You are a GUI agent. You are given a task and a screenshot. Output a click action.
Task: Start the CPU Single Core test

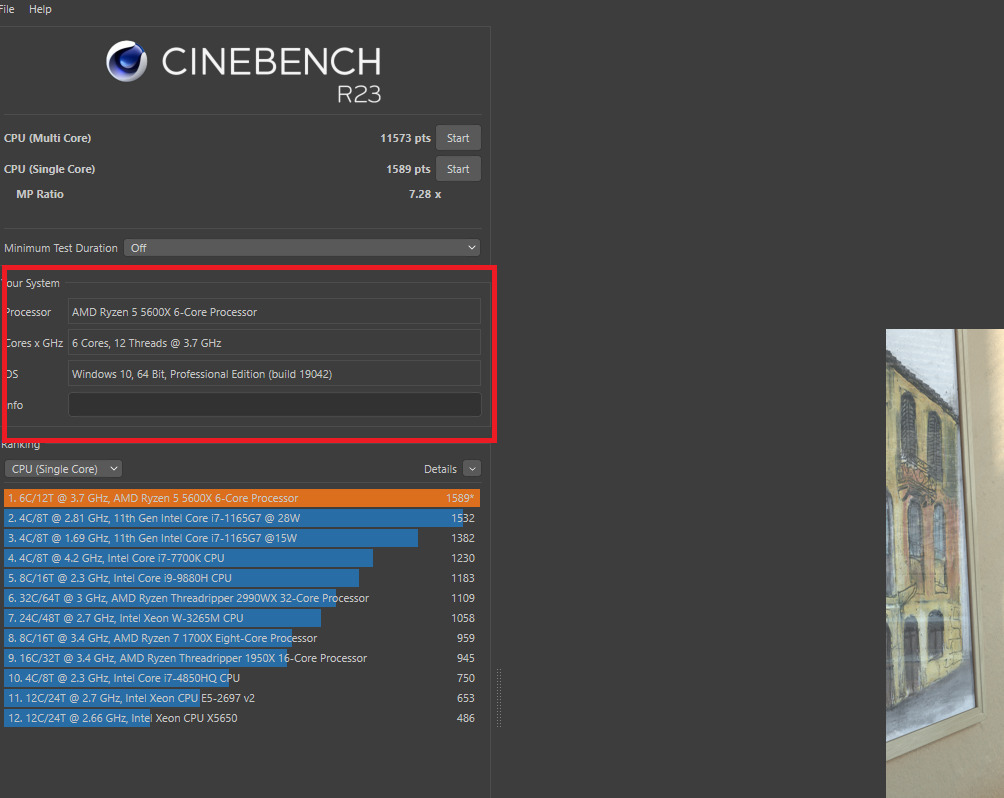[x=458, y=169]
